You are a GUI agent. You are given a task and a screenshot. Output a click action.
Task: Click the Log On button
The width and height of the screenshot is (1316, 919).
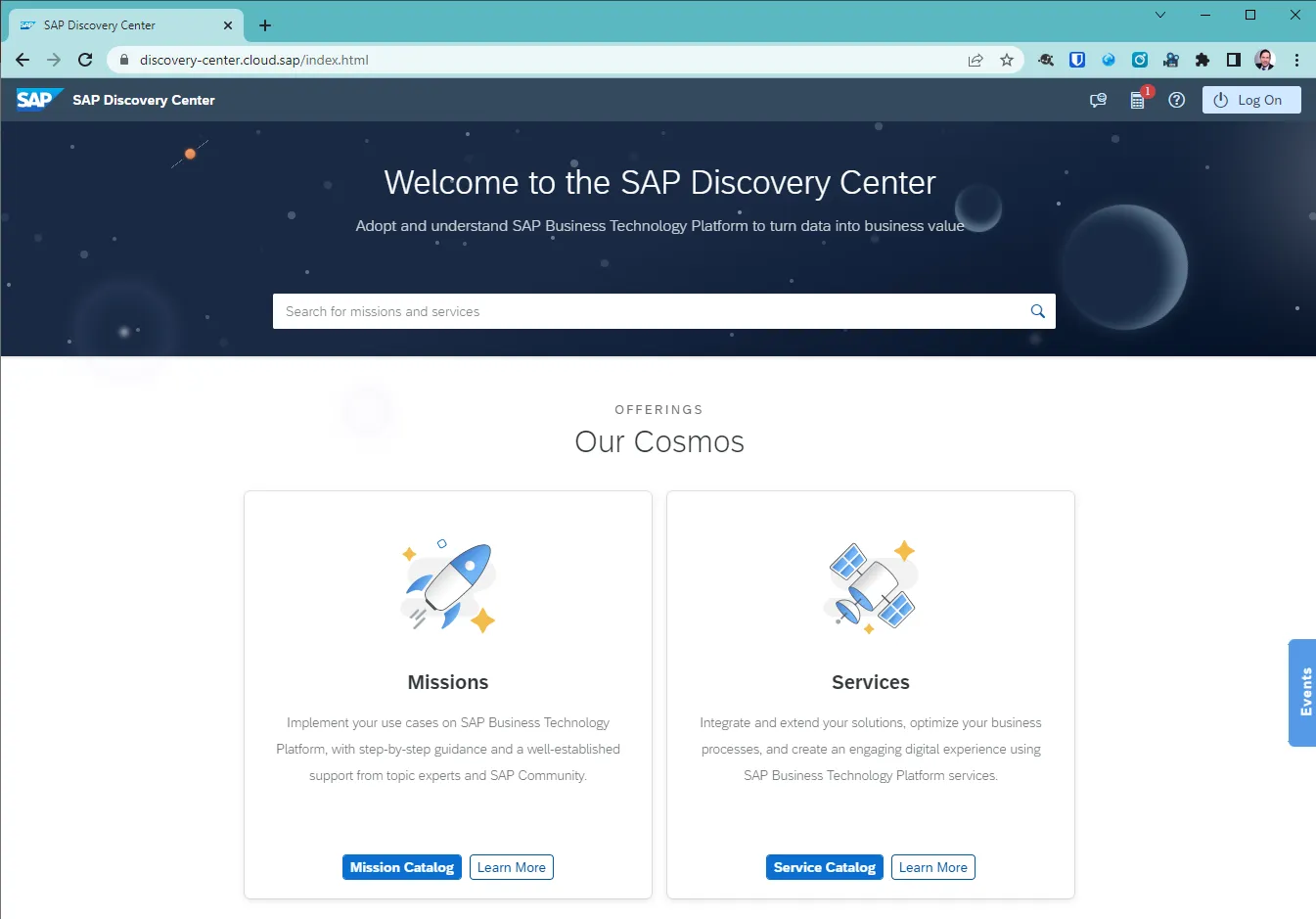coord(1250,100)
